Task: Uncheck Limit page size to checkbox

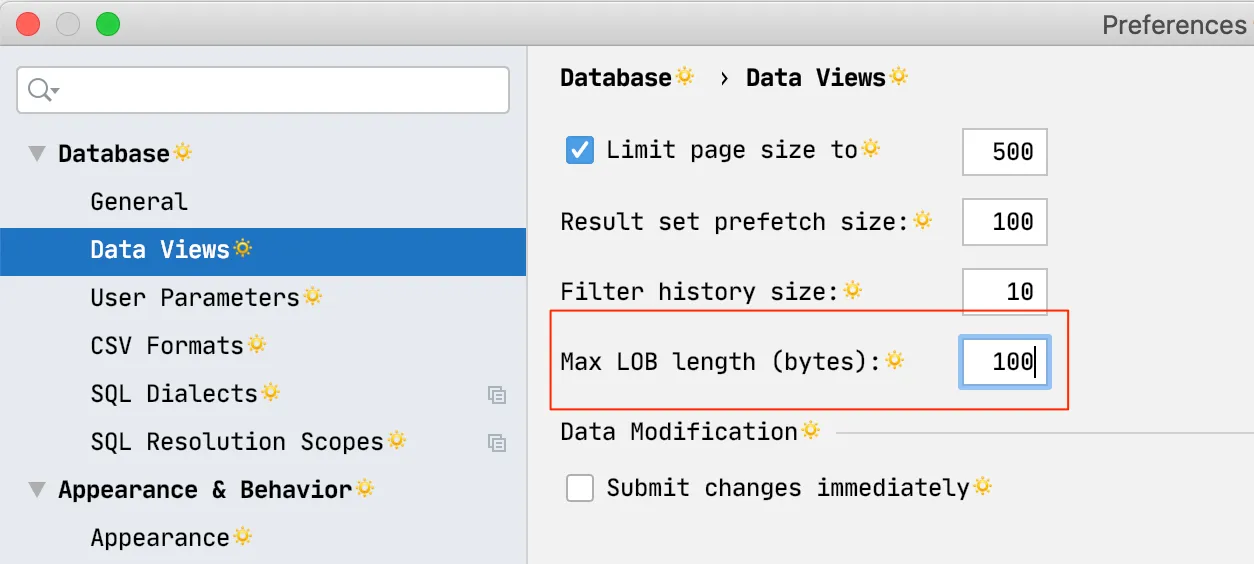Action: 580,151
